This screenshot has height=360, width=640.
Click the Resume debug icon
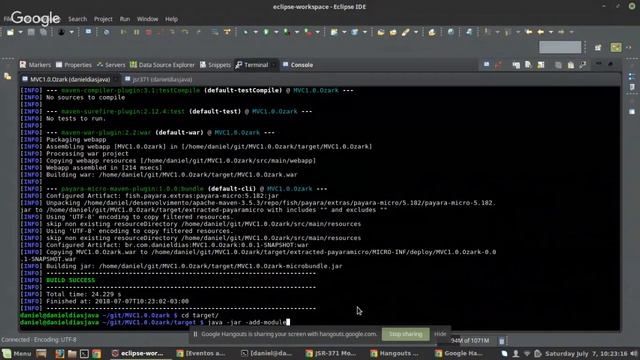124,32
